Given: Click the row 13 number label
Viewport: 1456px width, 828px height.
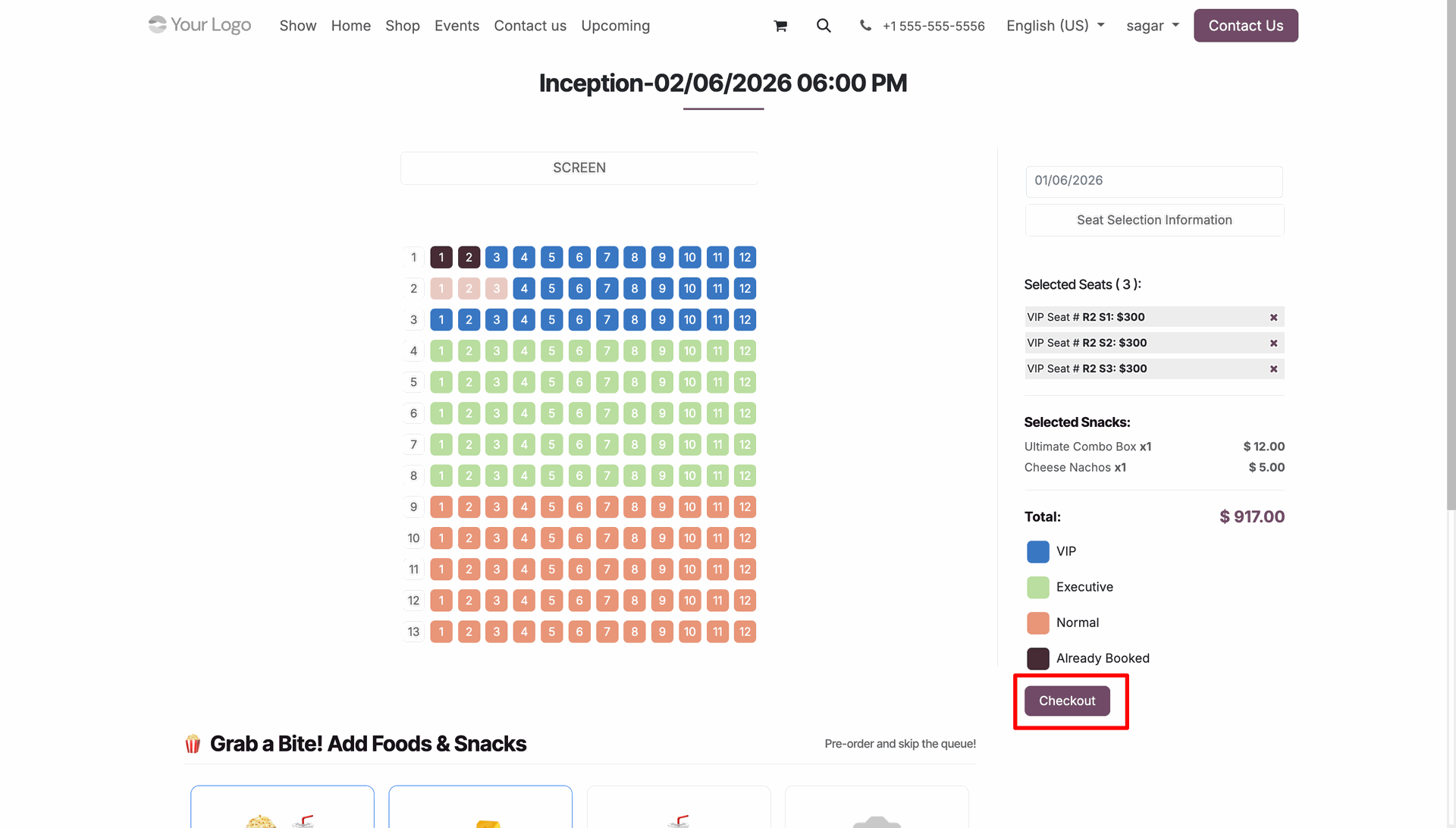Looking at the screenshot, I should (x=413, y=632).
